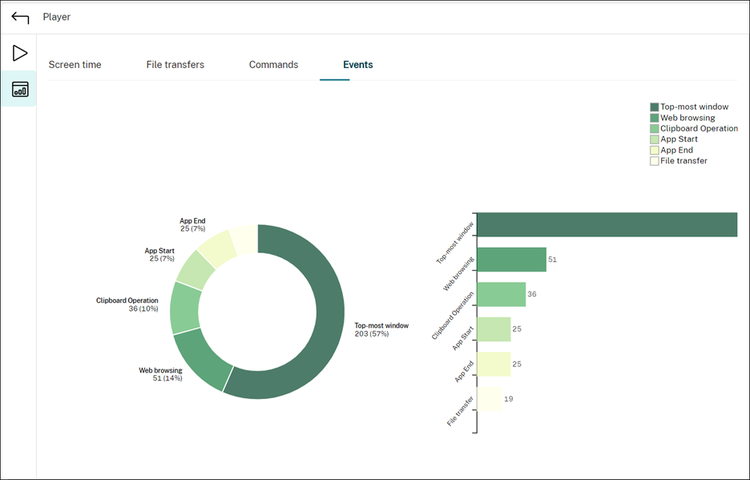Open the File transfers tab

point(175,65)
